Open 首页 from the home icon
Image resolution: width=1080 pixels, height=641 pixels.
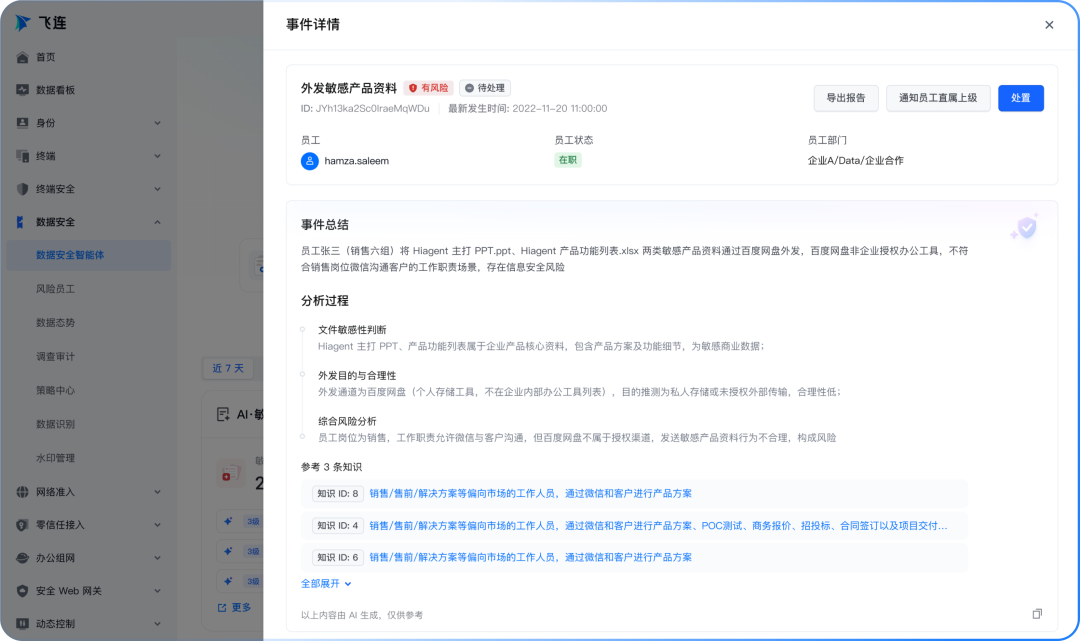point(22,57)
